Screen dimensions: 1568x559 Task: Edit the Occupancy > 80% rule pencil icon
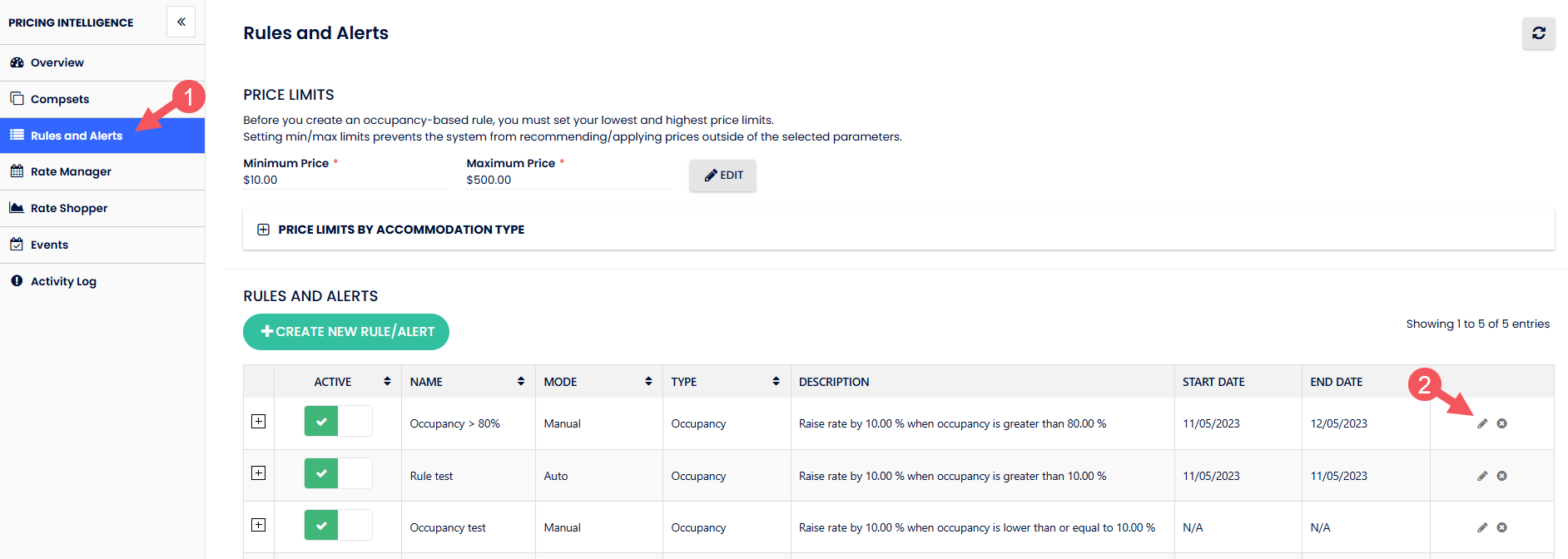(x=1482, y=423)
